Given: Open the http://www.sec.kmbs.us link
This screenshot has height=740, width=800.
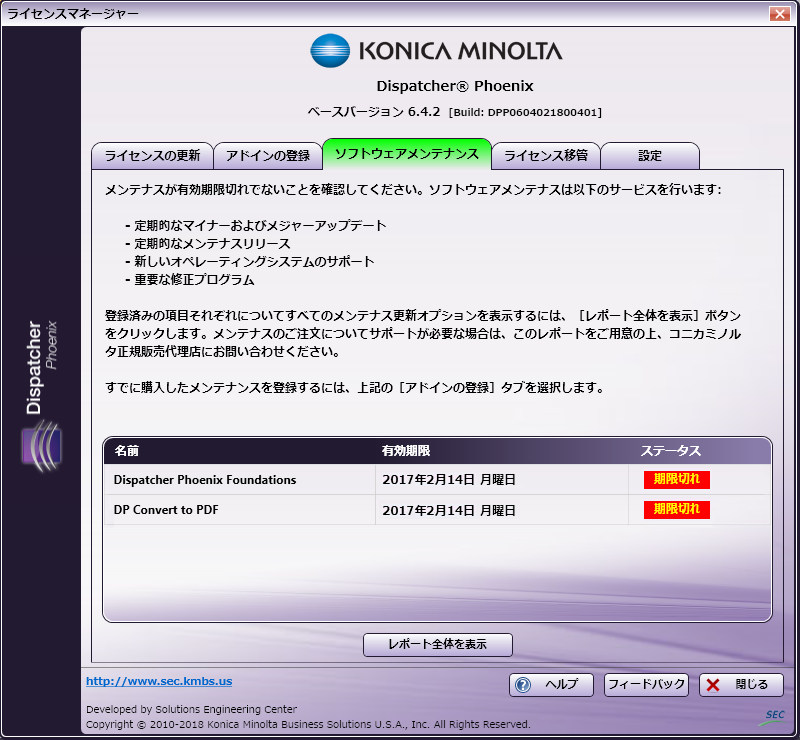Looking at the screenshot, I should (x=159, y=681).
